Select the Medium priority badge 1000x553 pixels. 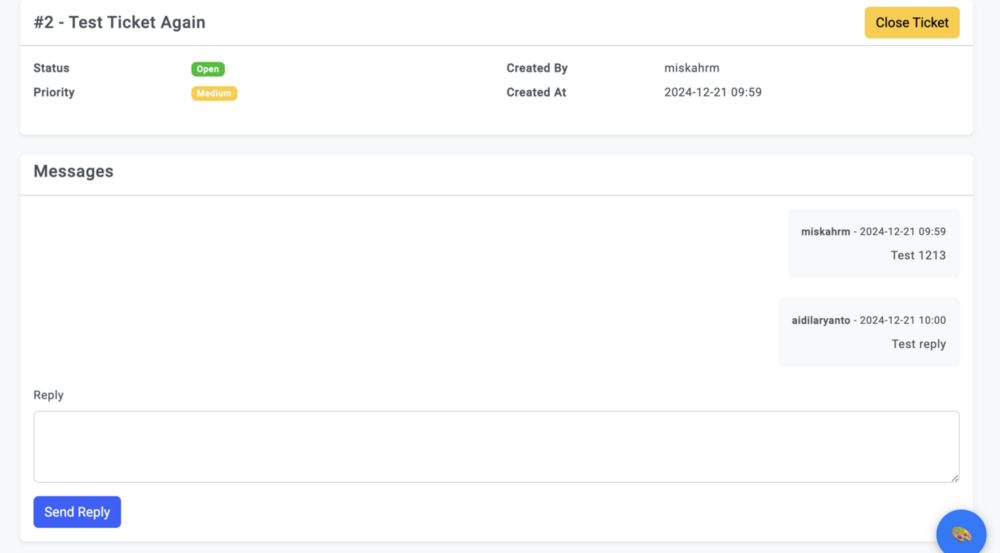tap(214, 93)
